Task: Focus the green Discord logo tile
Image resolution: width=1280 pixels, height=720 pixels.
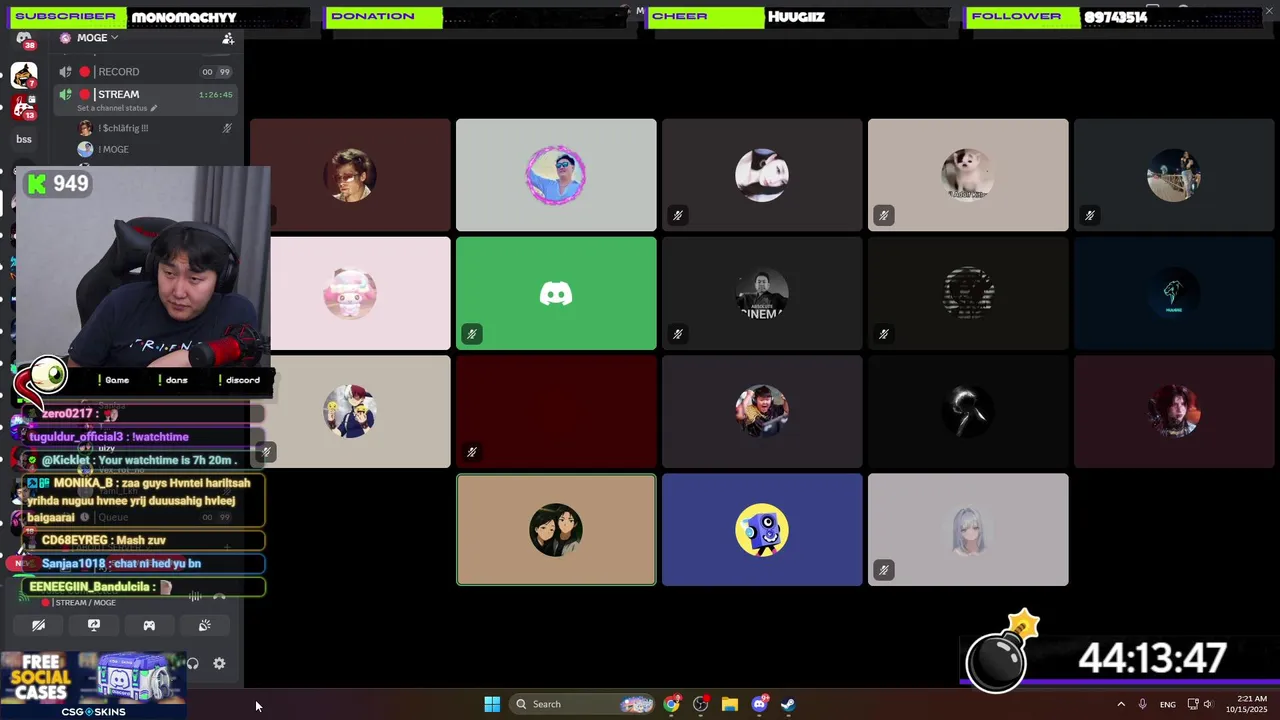Action: (x=556, y=293)
